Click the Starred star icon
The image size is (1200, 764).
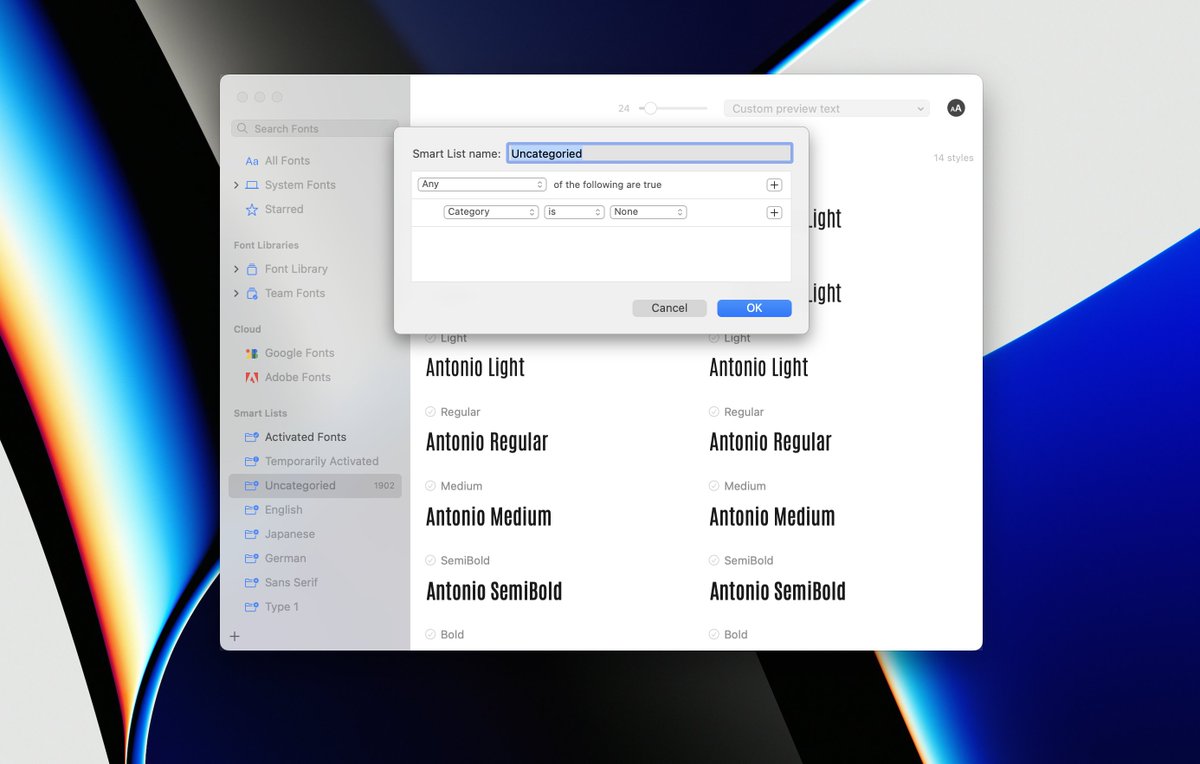click(252, 209)
